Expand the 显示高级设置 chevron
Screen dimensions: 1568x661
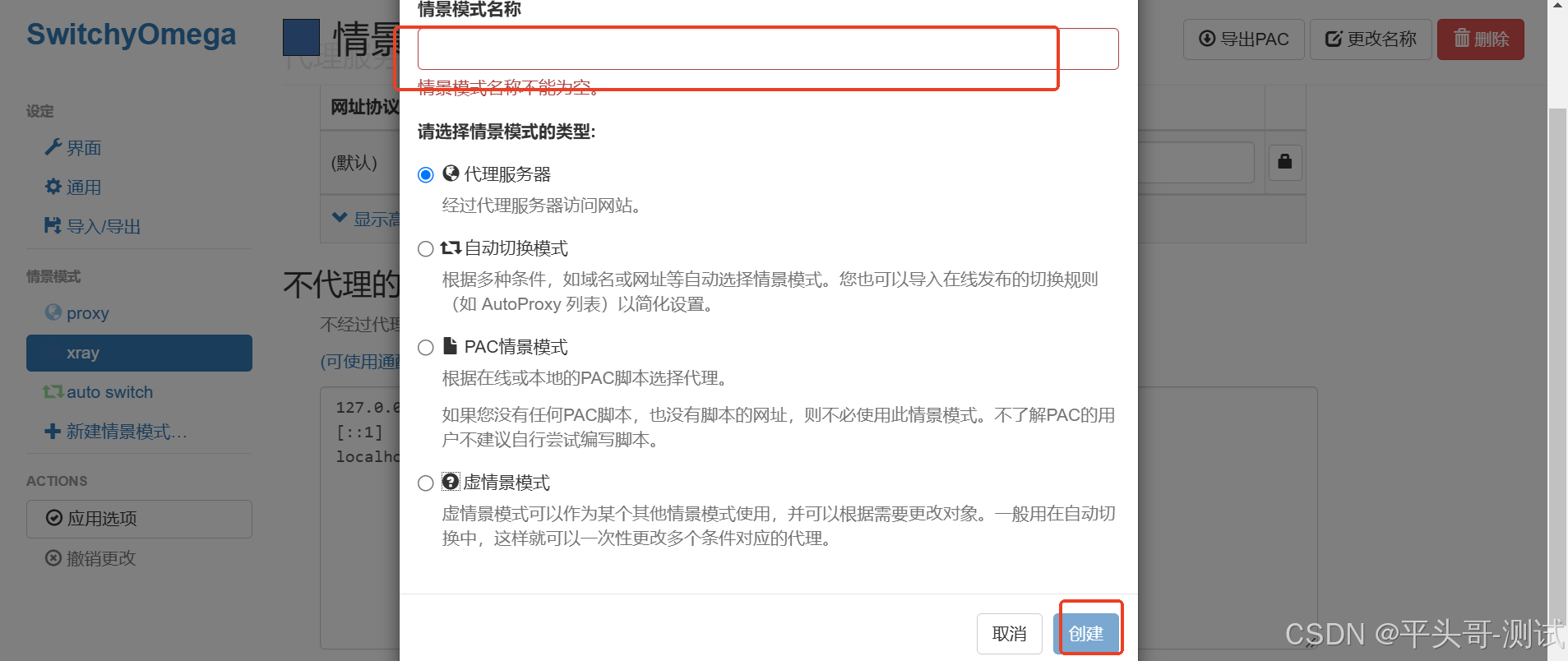point(340,218)
